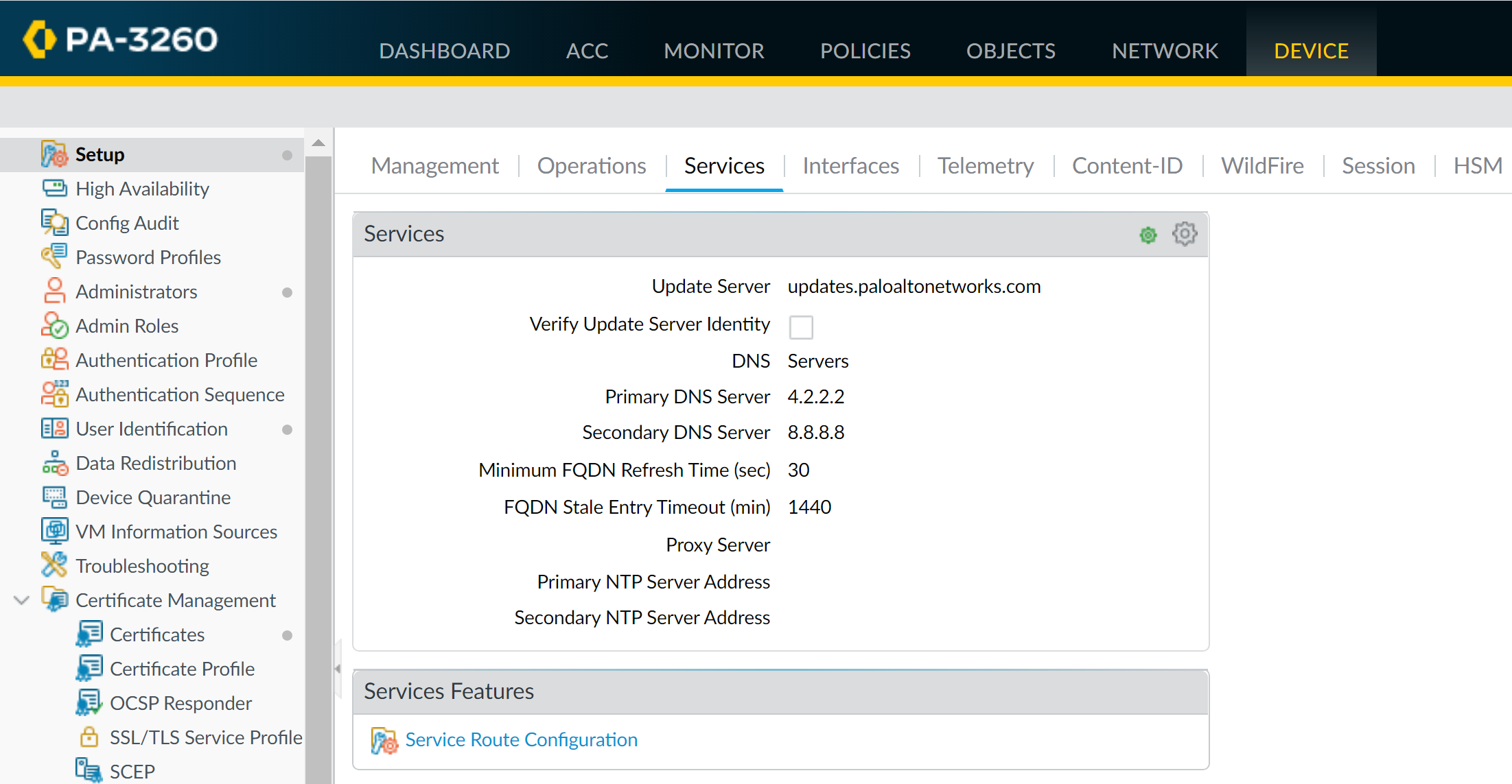
Task: Select the Certificate Profile tree item
Action: [x=182, y=669]
